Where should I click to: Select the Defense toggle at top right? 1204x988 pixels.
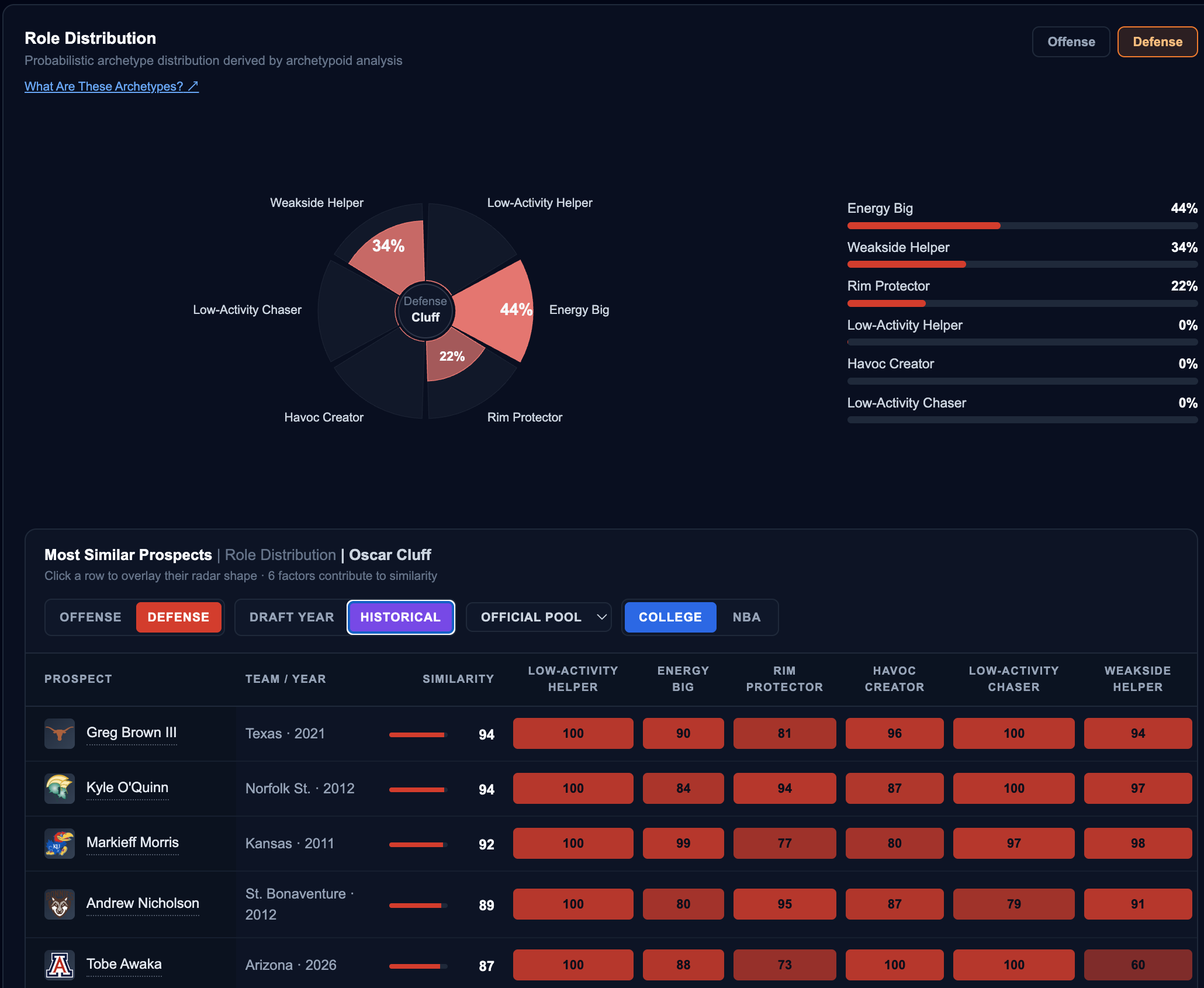(x=1157, y=42)
